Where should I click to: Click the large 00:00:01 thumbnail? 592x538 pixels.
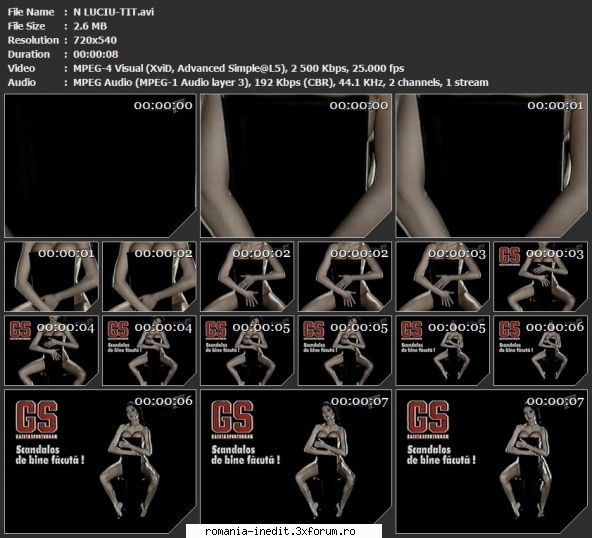pyautogui.click(x=492, y=166)
